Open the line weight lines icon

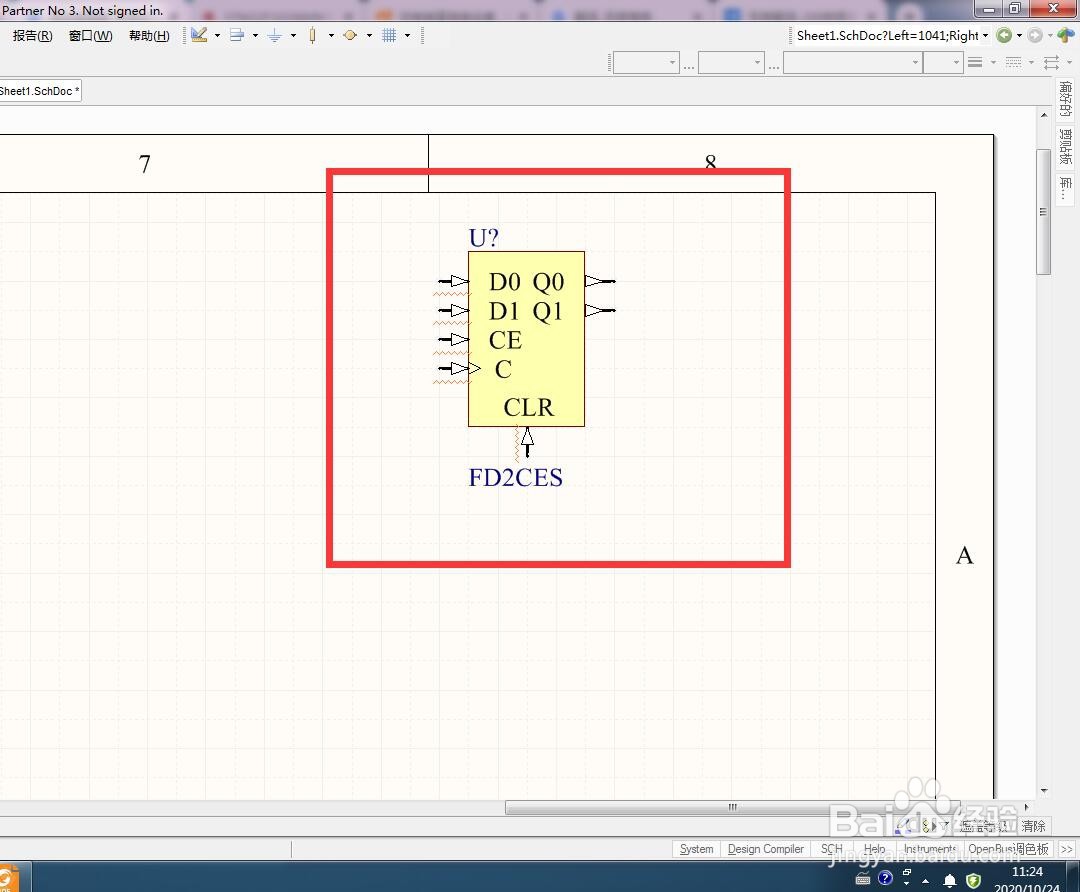[x=975, y=63]
